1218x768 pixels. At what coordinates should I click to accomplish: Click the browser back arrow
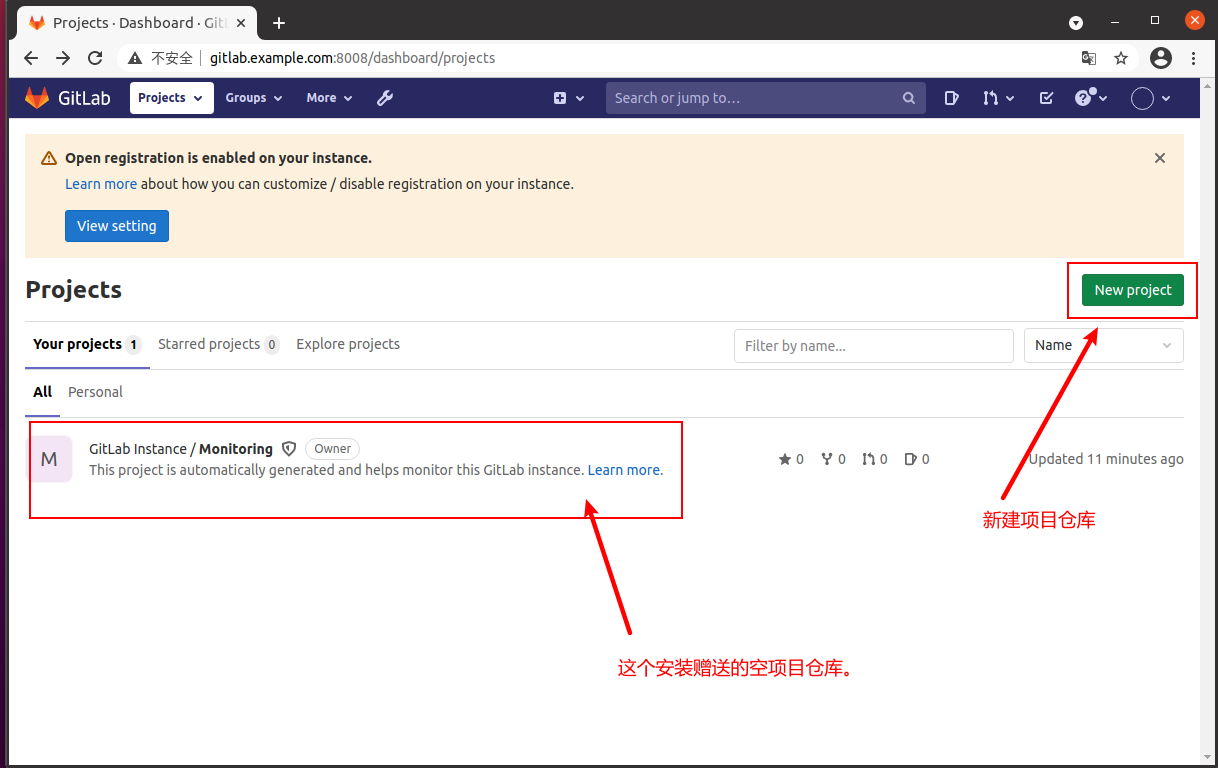coord(31,58)
